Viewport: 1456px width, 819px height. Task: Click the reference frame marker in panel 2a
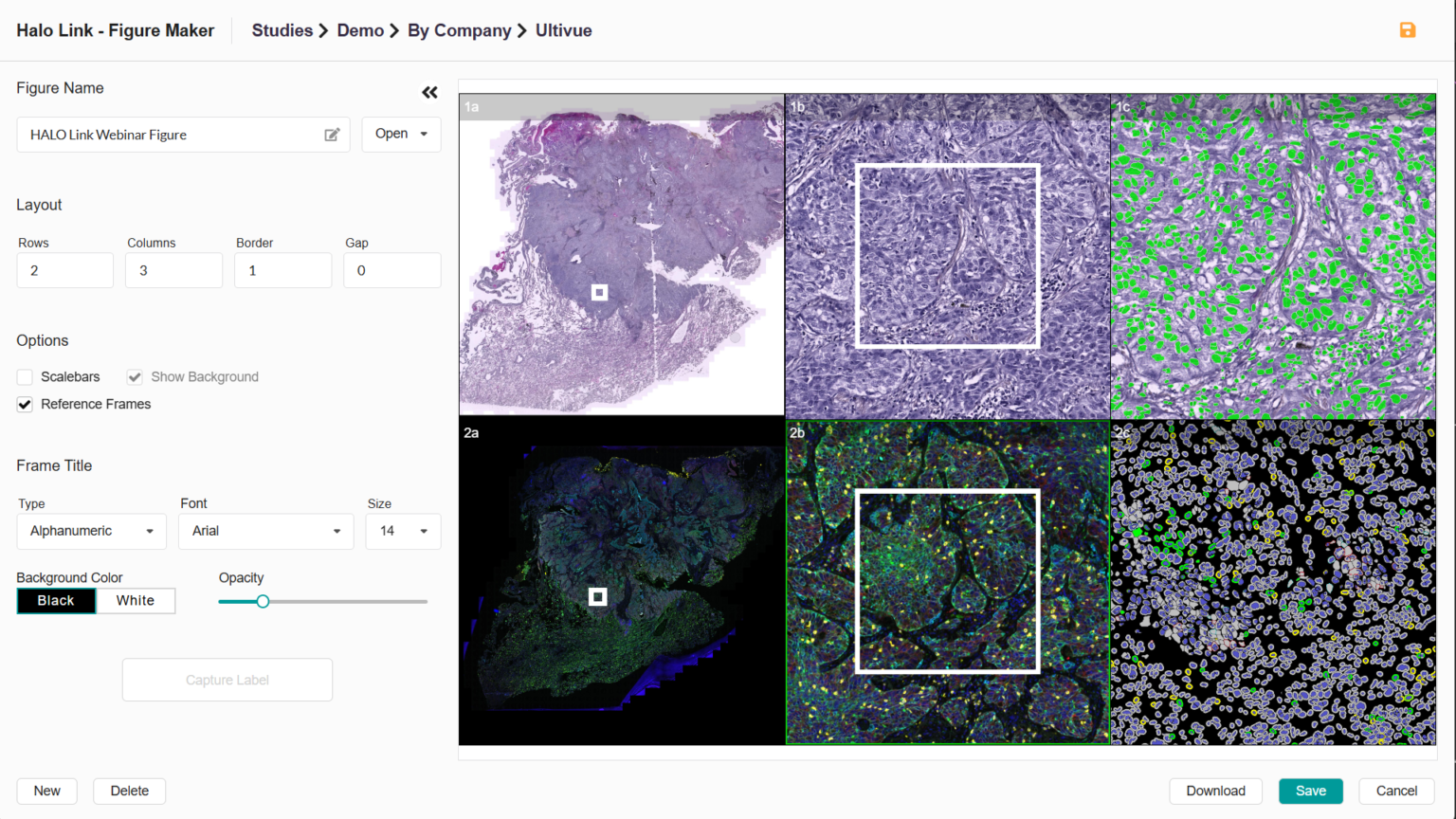(x=597, y=596)
